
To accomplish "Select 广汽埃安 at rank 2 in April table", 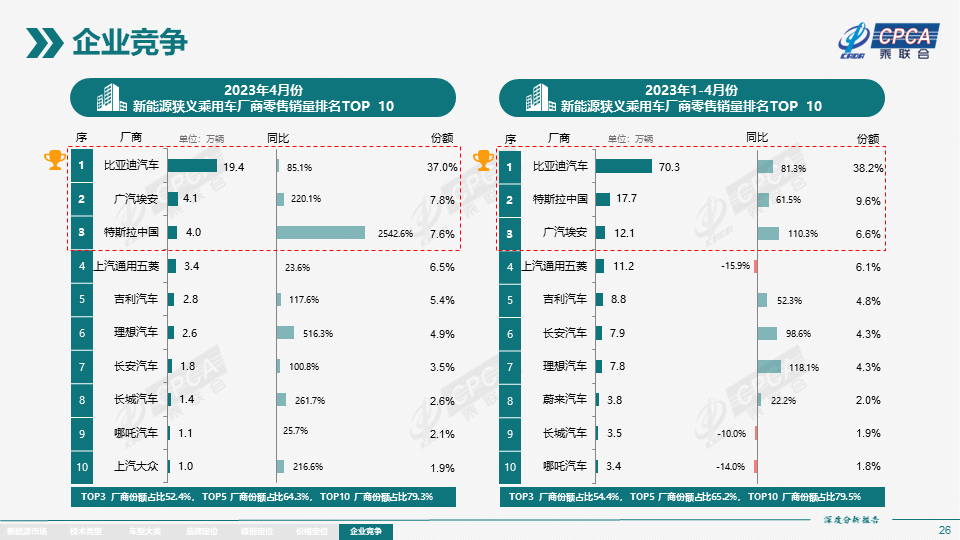I will point(136,199).
